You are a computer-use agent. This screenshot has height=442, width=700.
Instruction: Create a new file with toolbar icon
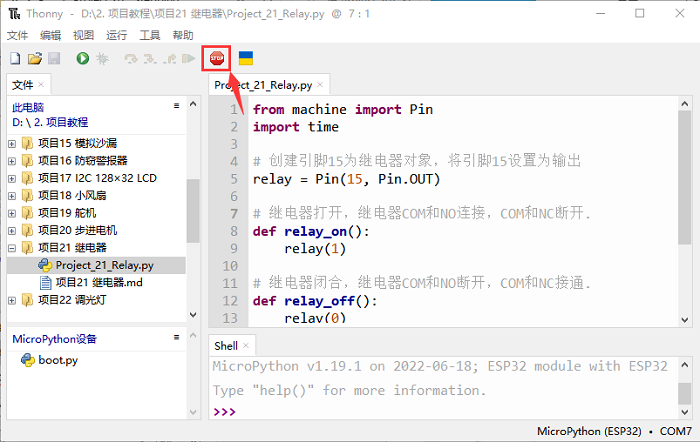pos(15,59)
